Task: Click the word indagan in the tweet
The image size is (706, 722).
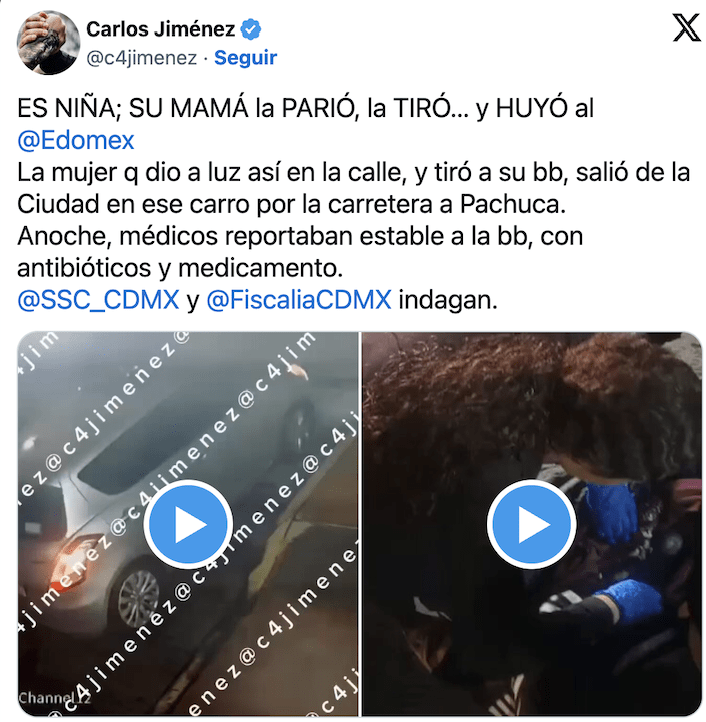Action: pos(448,300)
